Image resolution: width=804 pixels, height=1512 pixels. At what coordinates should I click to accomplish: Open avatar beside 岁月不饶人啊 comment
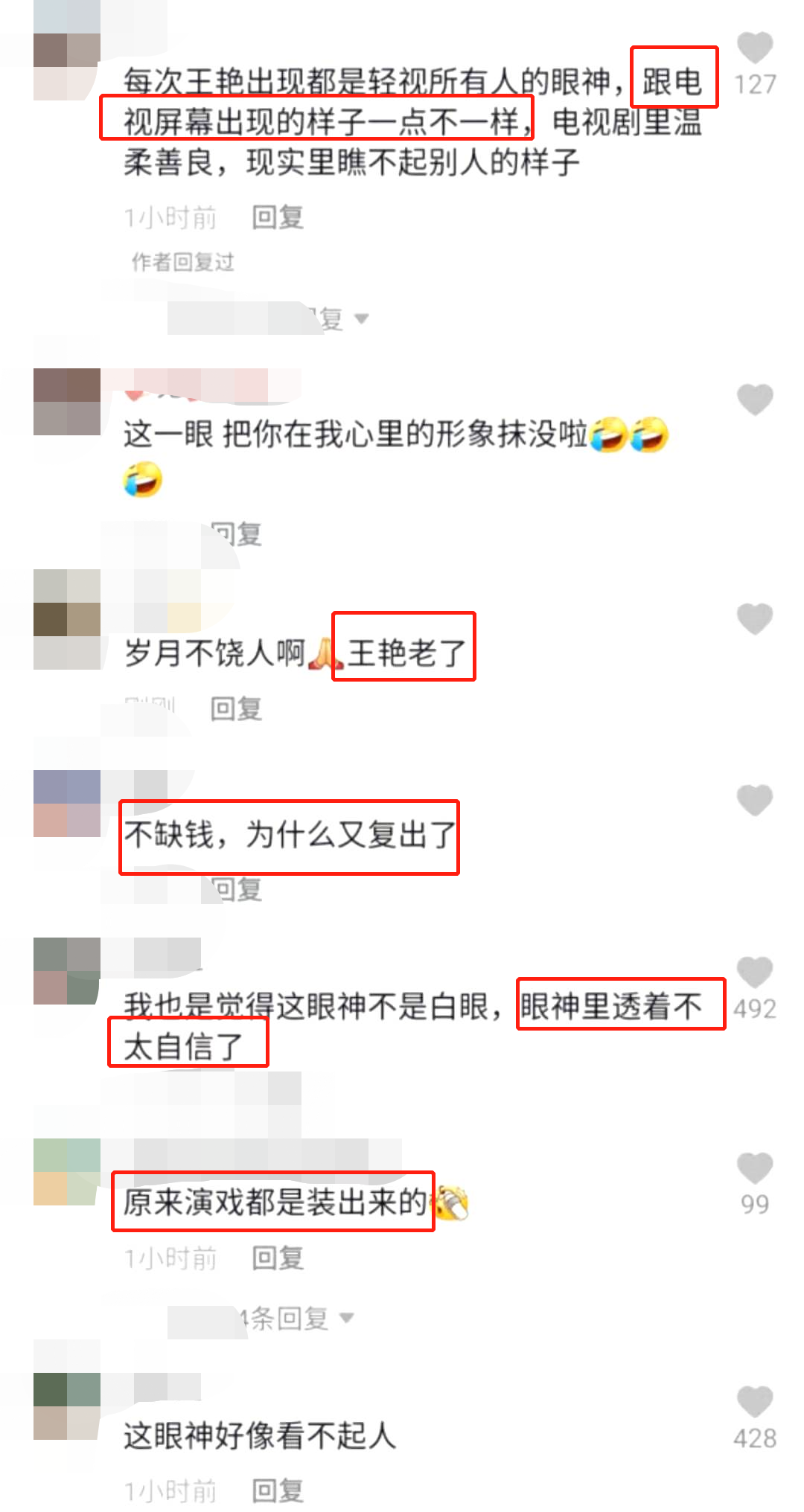click(x=67, y=620)
